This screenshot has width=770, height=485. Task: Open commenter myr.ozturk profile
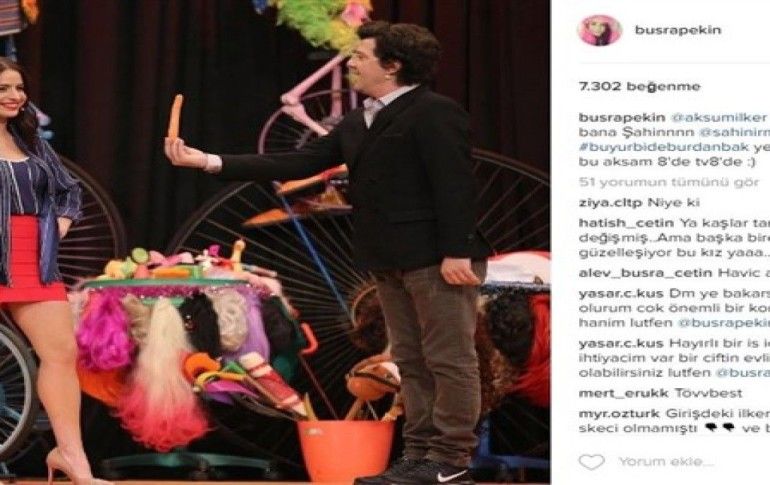pos(619,413)
